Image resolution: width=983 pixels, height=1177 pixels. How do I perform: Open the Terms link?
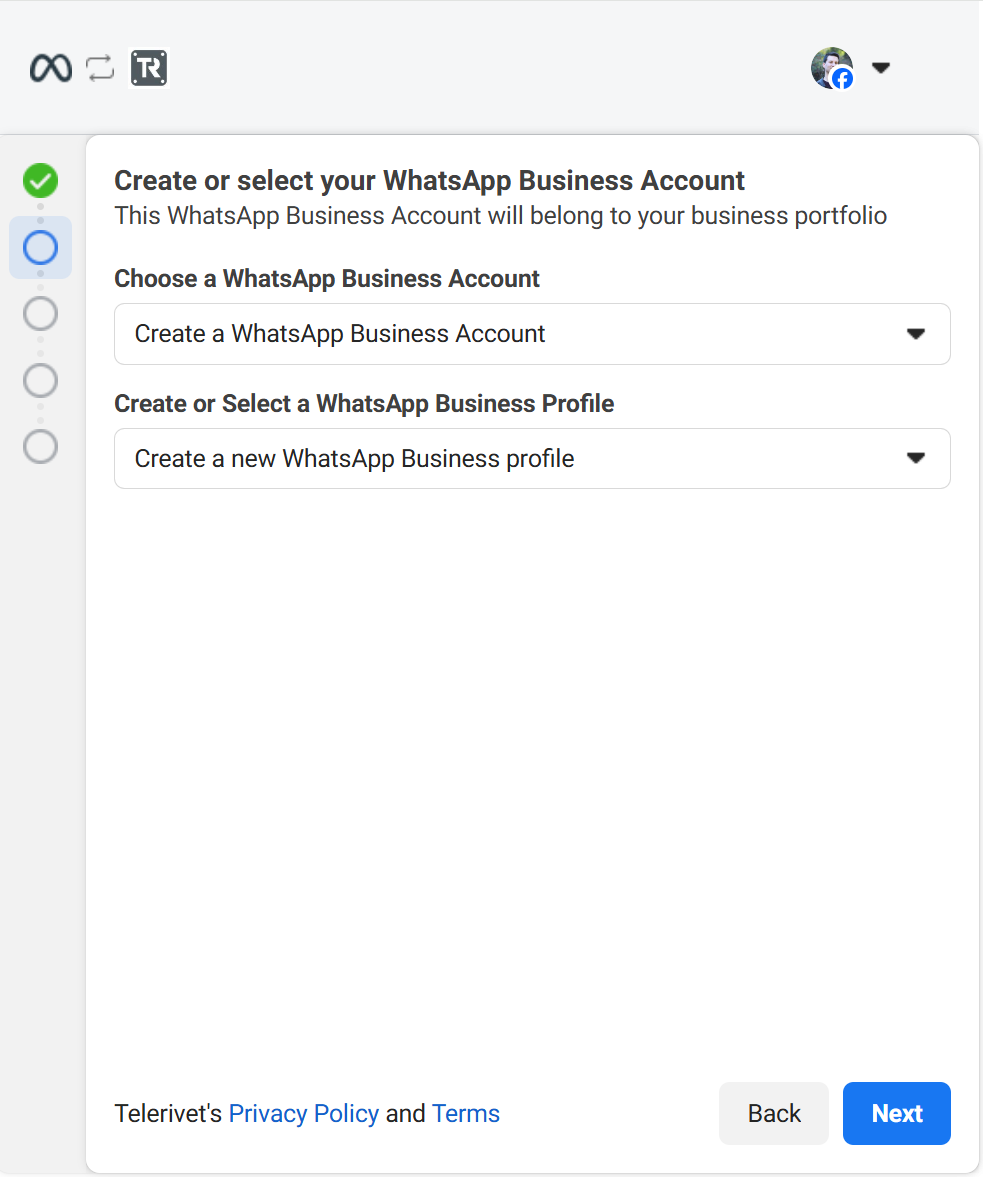(466, 1113)
